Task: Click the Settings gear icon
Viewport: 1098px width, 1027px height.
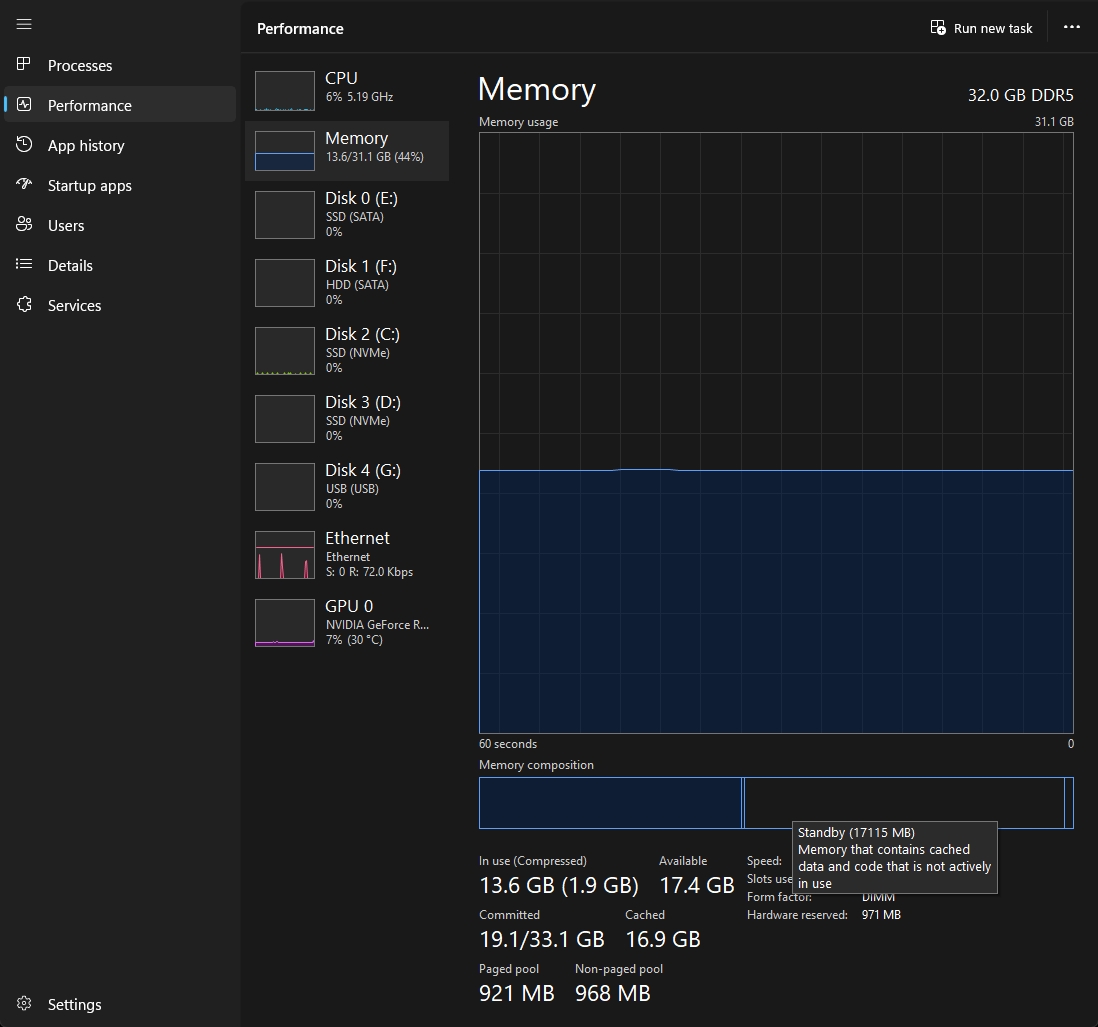Action: [x=24, y=1003]
